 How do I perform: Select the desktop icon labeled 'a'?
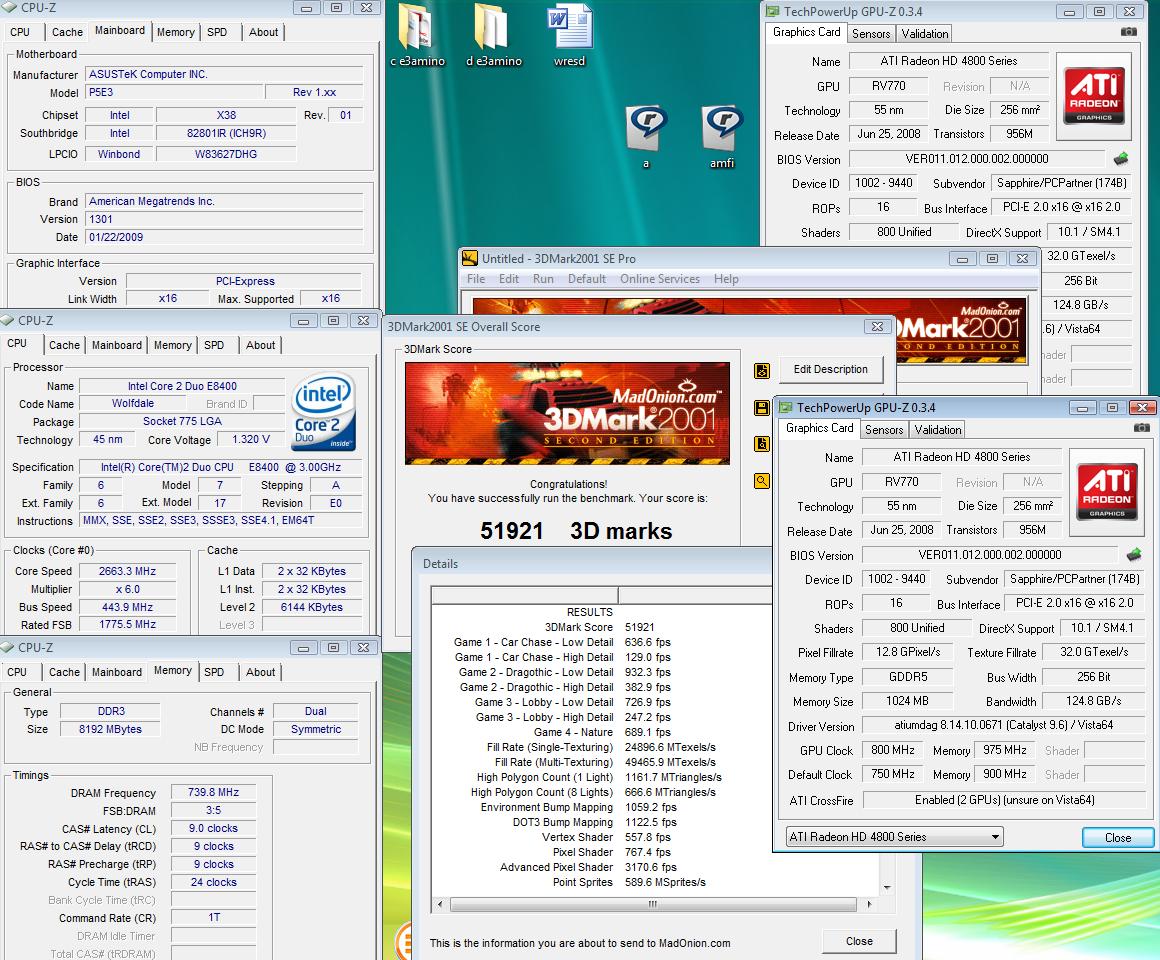[x=646, y=137]
